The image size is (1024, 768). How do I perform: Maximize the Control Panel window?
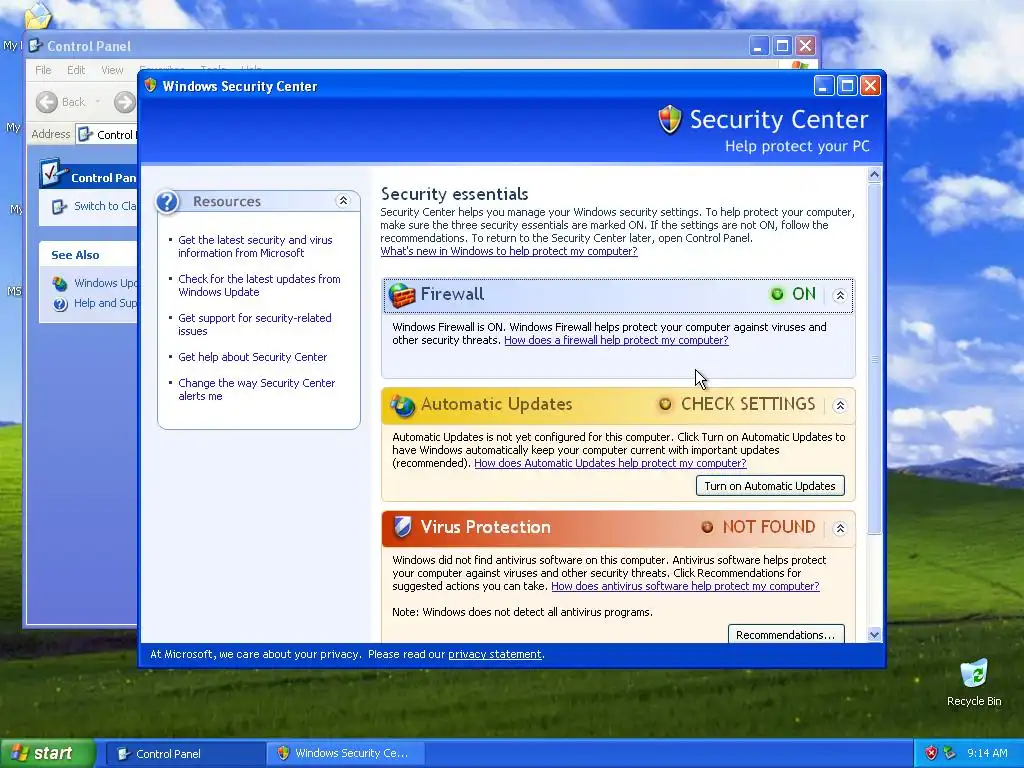click(782, 46)
